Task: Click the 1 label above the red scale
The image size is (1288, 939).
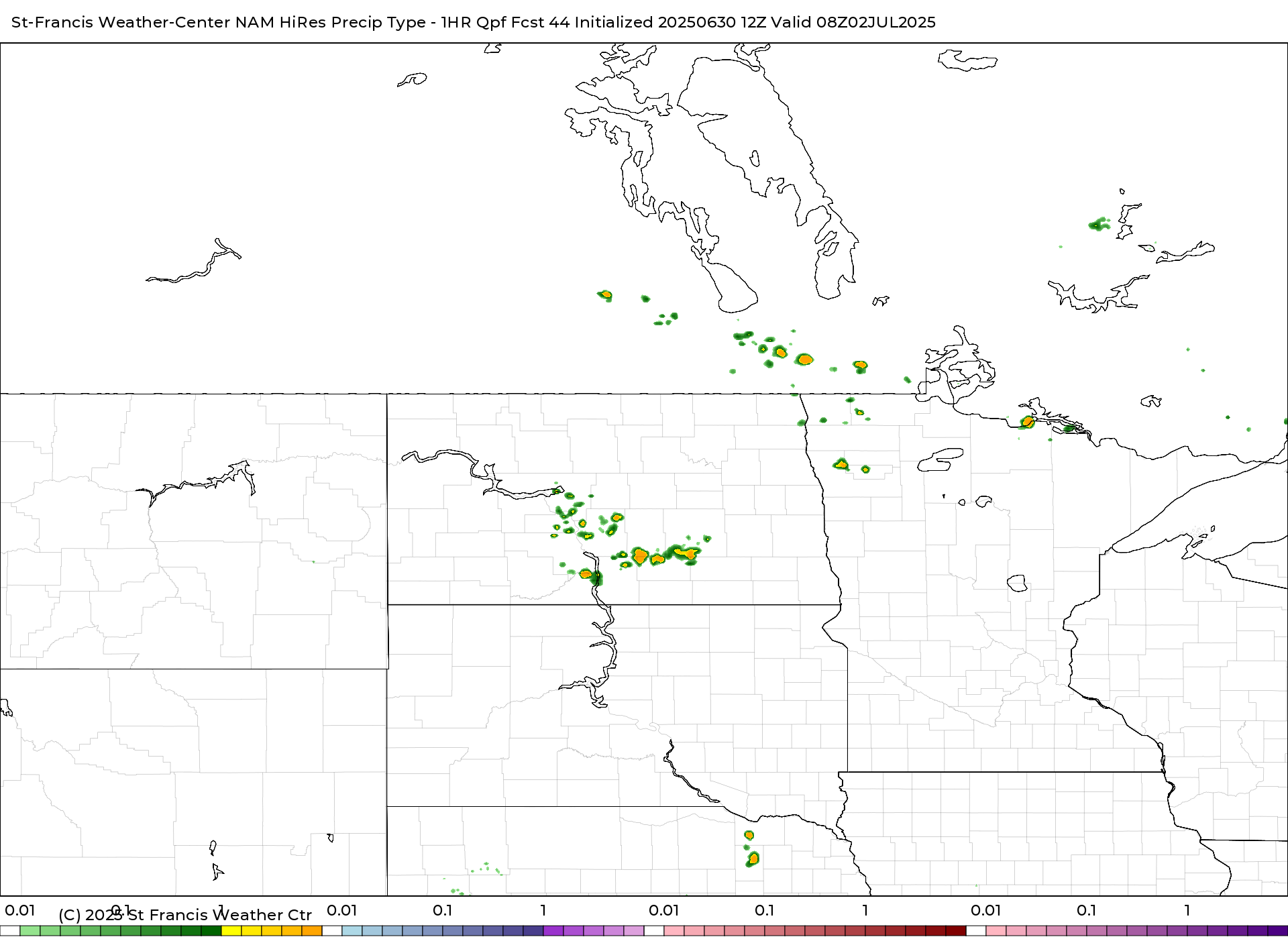Action: tap(865, 910)
